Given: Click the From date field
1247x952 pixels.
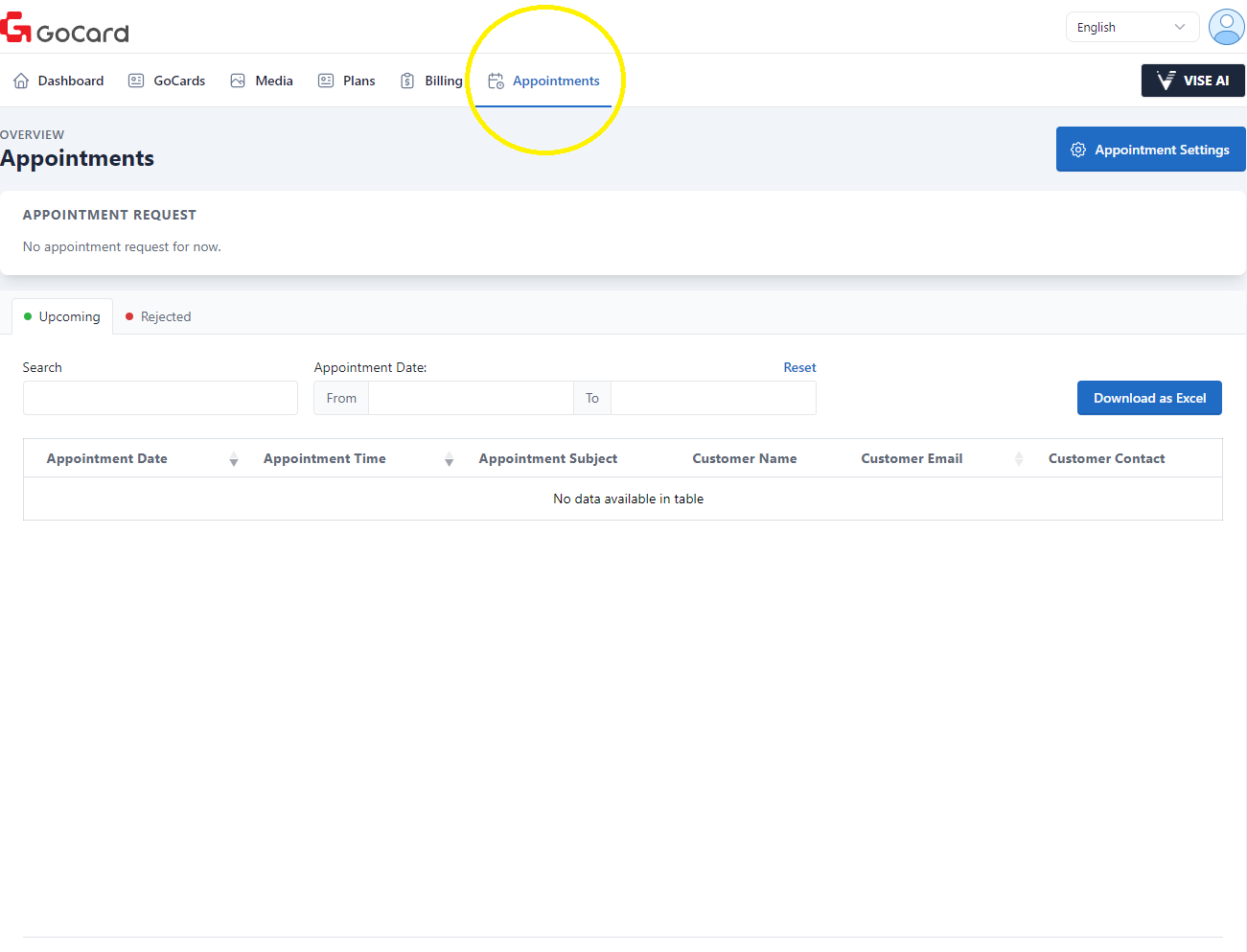Looking at the screenshot, I should pos(471,398).
